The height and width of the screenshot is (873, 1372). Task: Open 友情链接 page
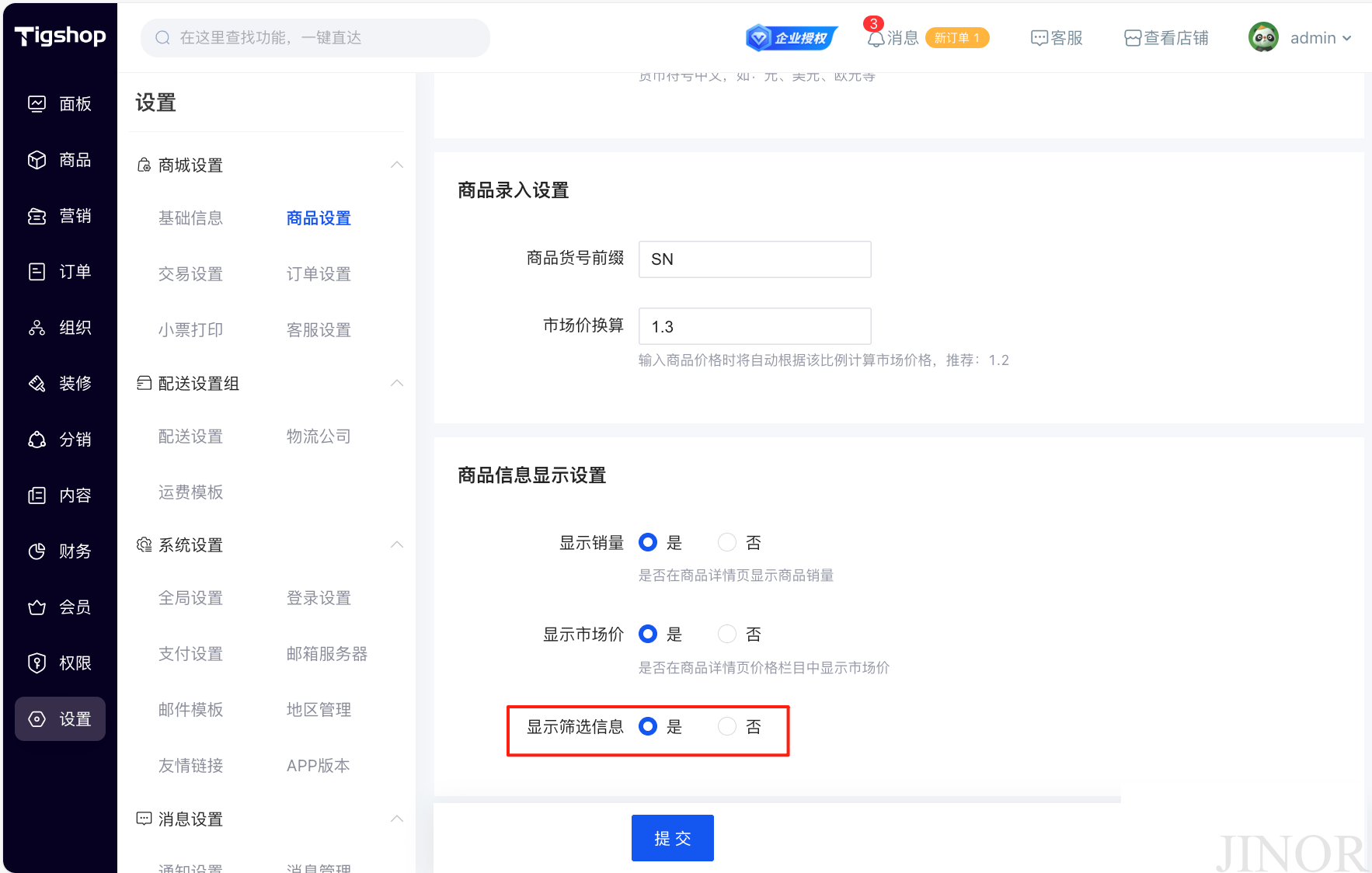(190, 766)
